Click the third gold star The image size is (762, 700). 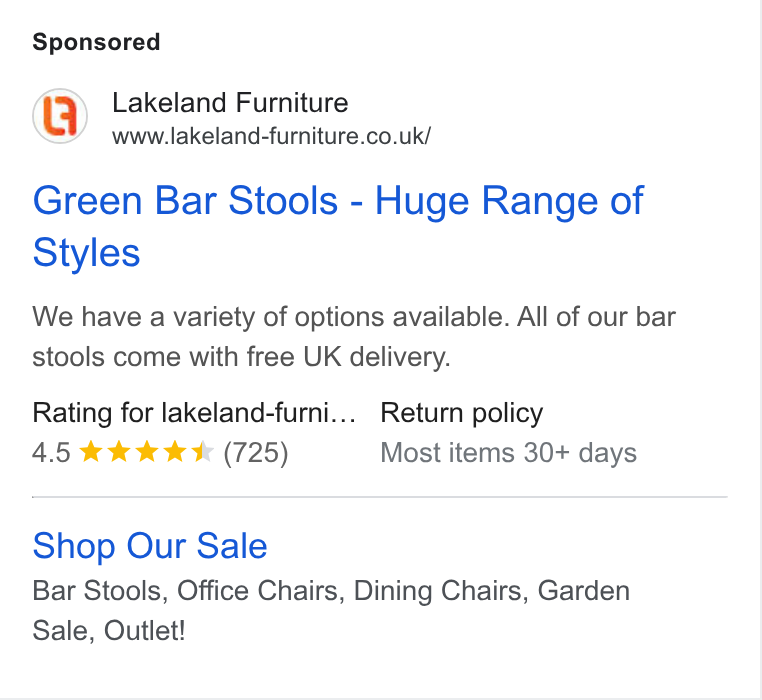(x=146, y=452)
